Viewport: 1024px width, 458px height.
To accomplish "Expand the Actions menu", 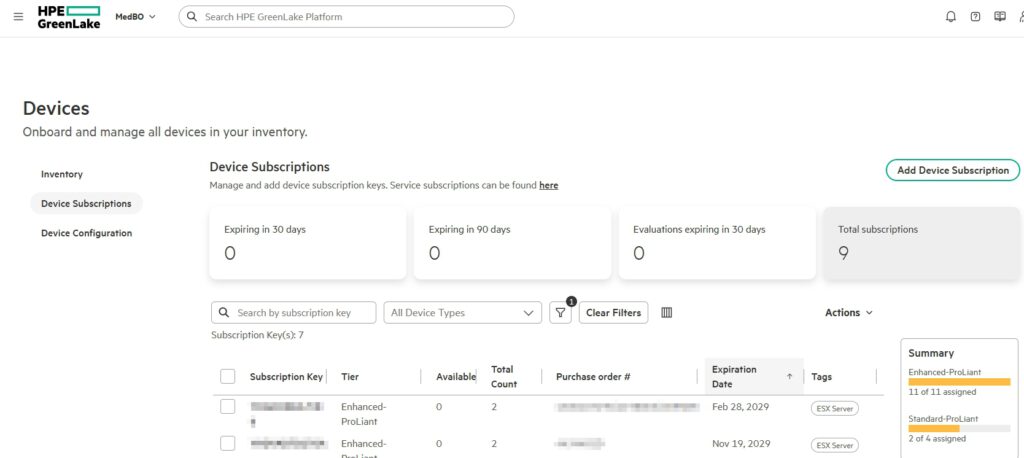I will (848, 313).
